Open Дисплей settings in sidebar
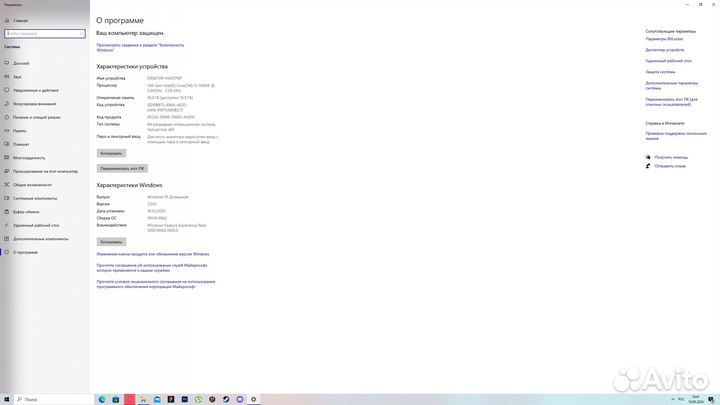The image size is (720, 405). click(21, 63)
